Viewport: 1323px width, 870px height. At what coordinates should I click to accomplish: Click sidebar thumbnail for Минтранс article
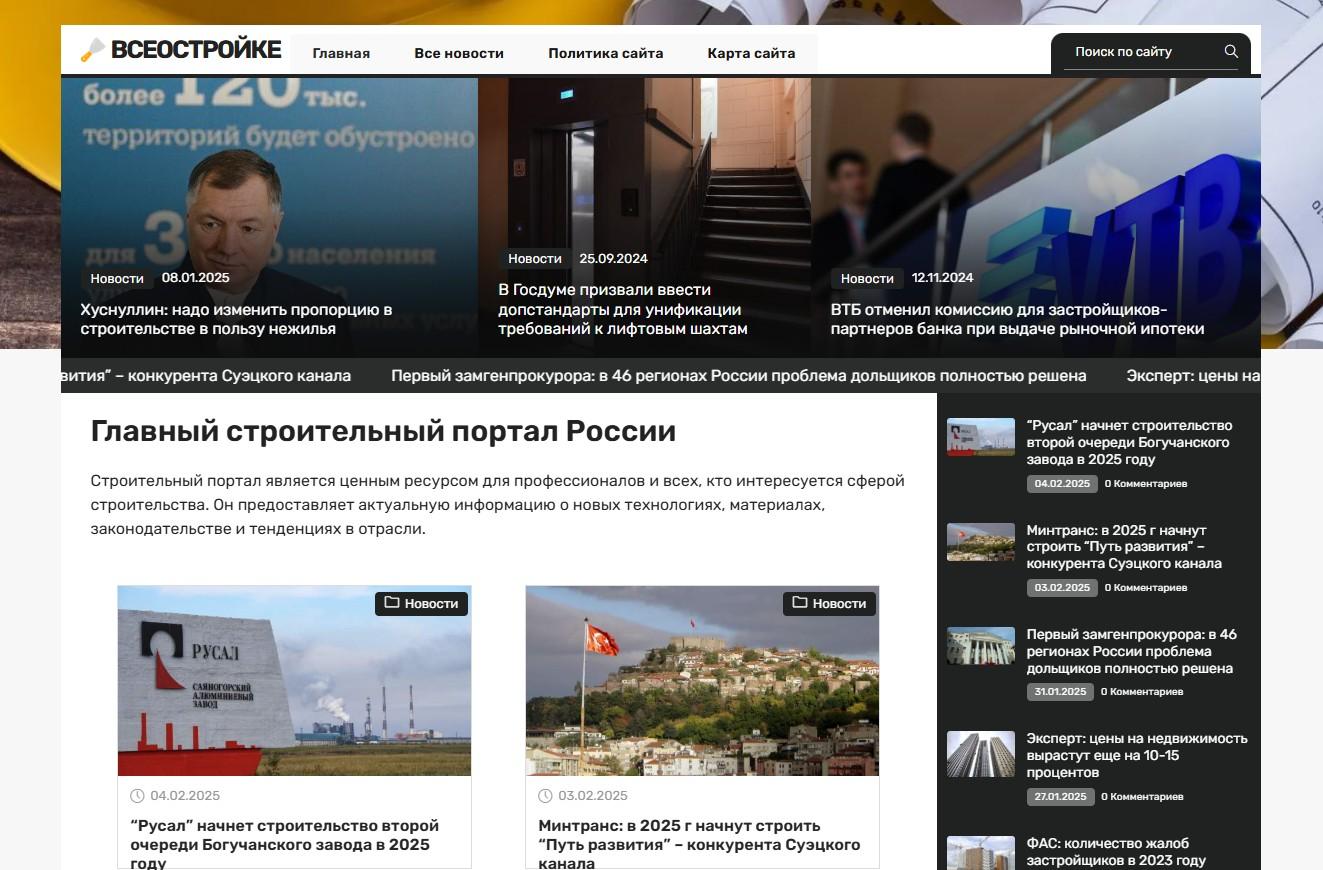click(981, 542)
